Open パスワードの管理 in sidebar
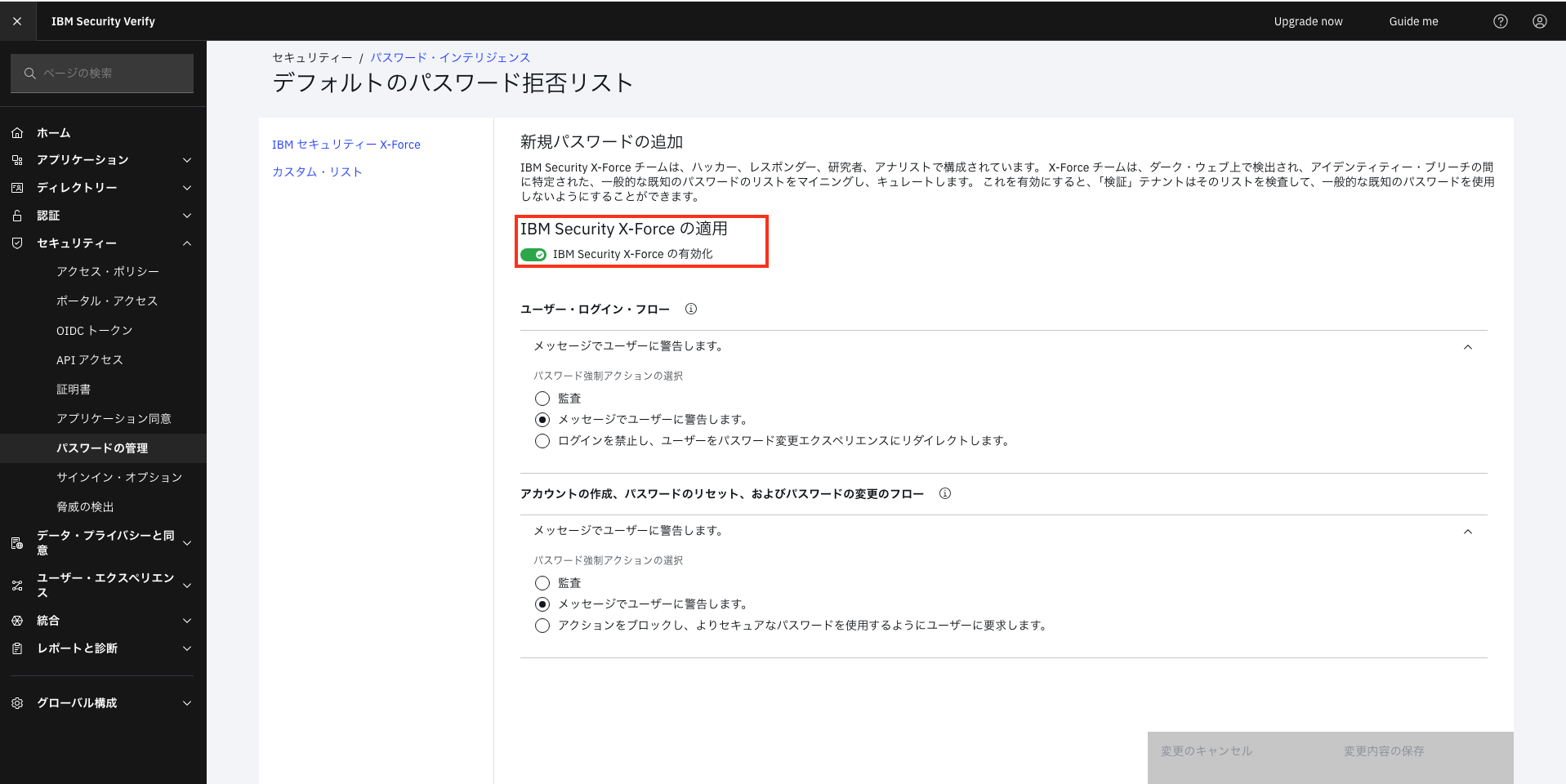The height and width of the screenshot is (784, 1566). (103, 448)
